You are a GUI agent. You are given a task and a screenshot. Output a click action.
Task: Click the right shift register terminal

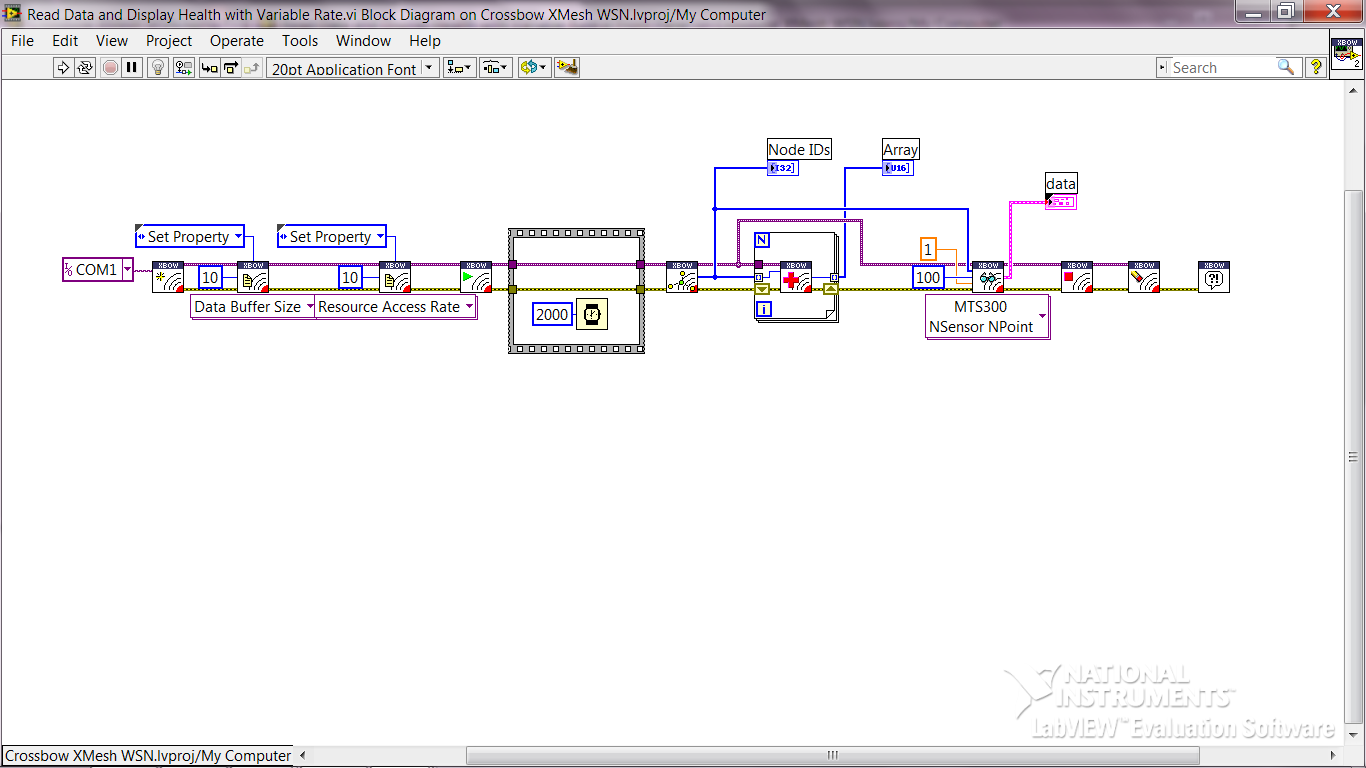830,289
